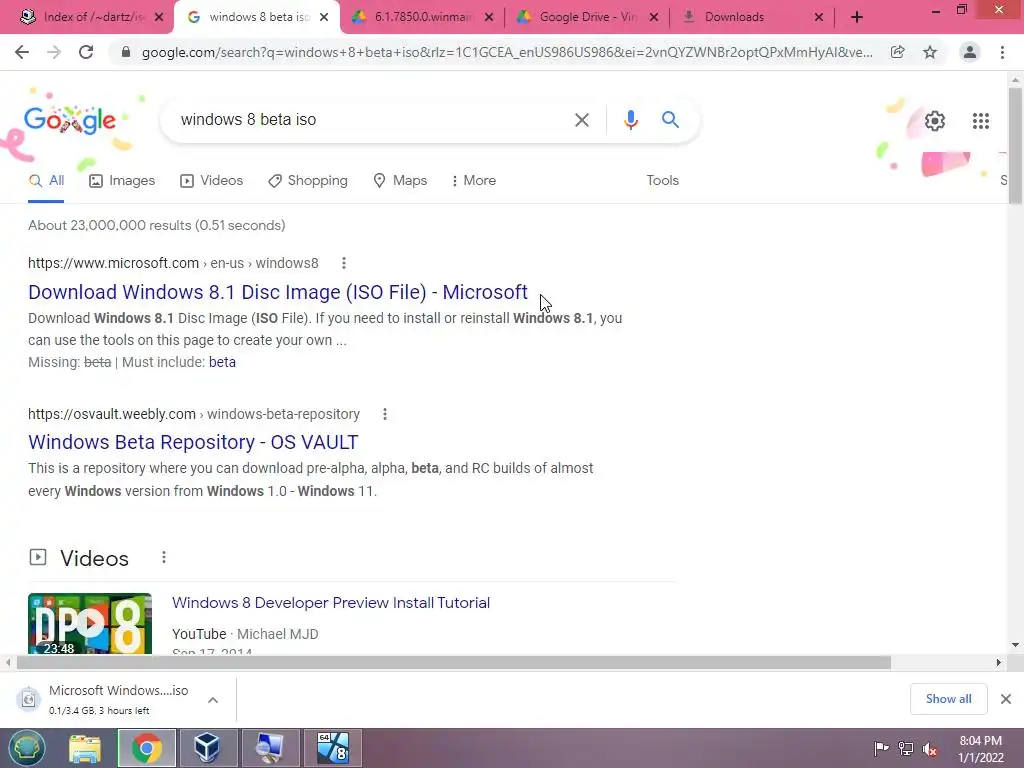Open the search Tools options

coord(662,180)
